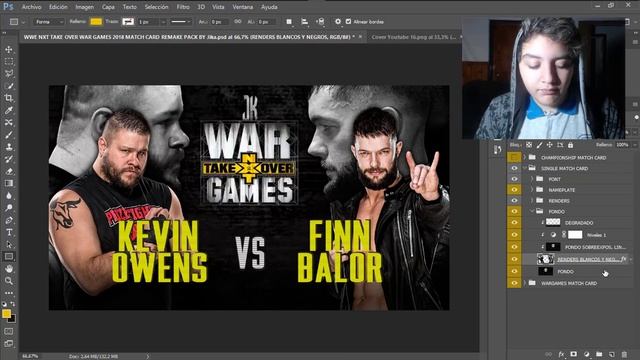Open the Edición menu
Viewport: 640px width, 360px height.
pos(58,7)
